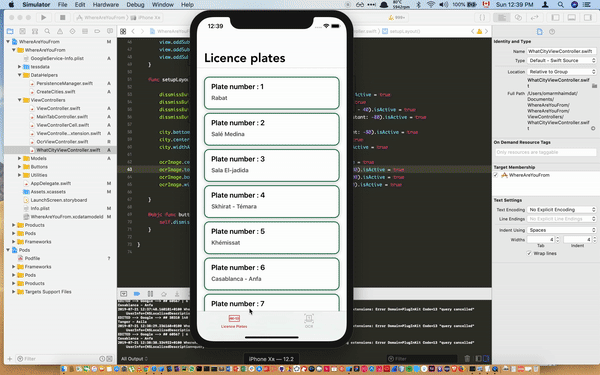Viewport: 600px width, 375px height.
Task: Click the Xcode Run button
Action: point(43,17)
